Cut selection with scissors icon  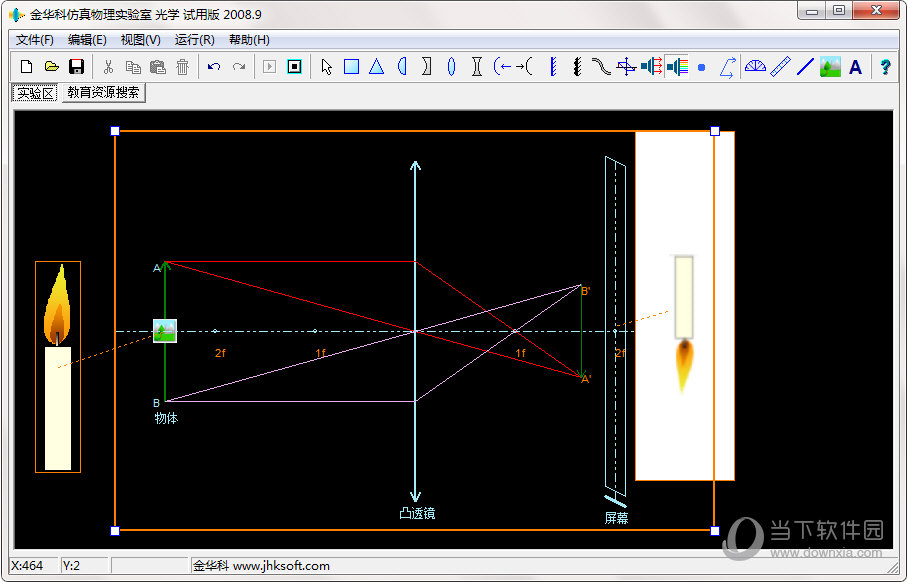click(x=108, y=67)
